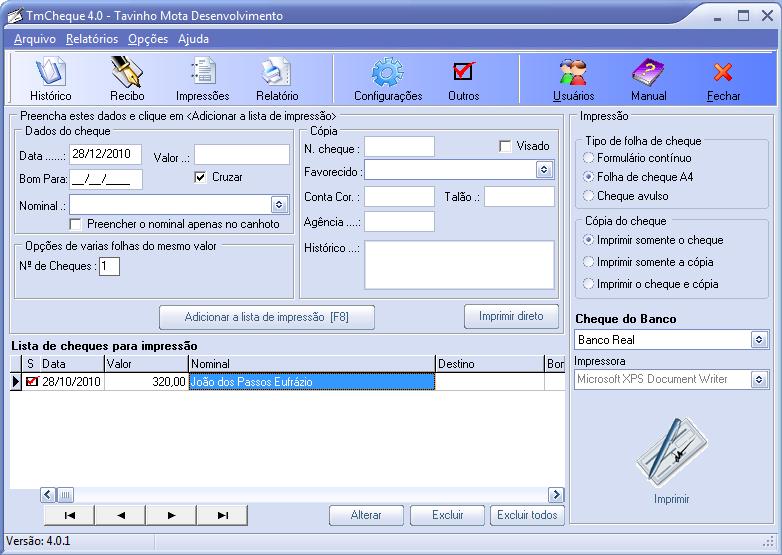
Task: Open the Arquivo menu
Action: tap(35, 39)
